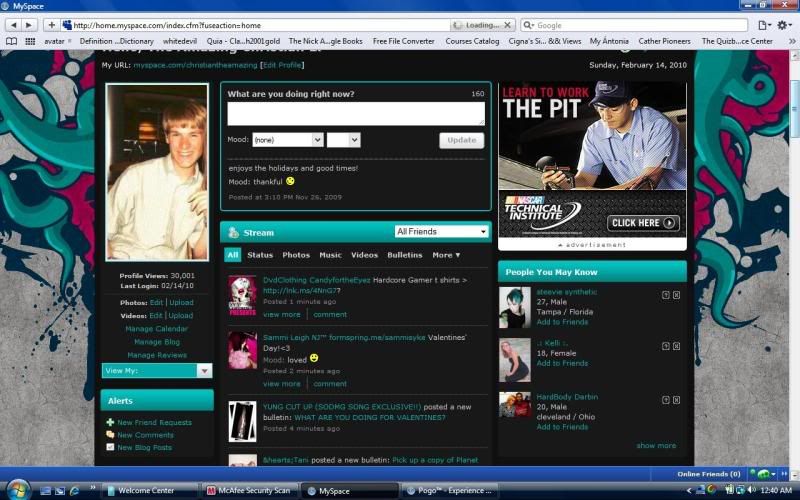Dismiss the HardBody Darbin suggestion X
Screen dimensions: 800x500
click(x=677, y=400)
